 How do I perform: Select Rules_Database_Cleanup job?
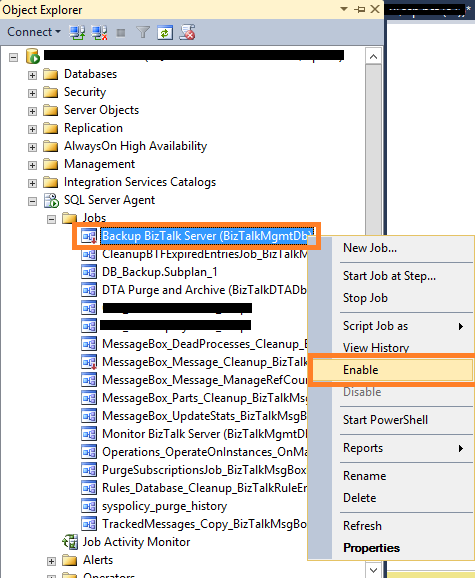[205, 488]
